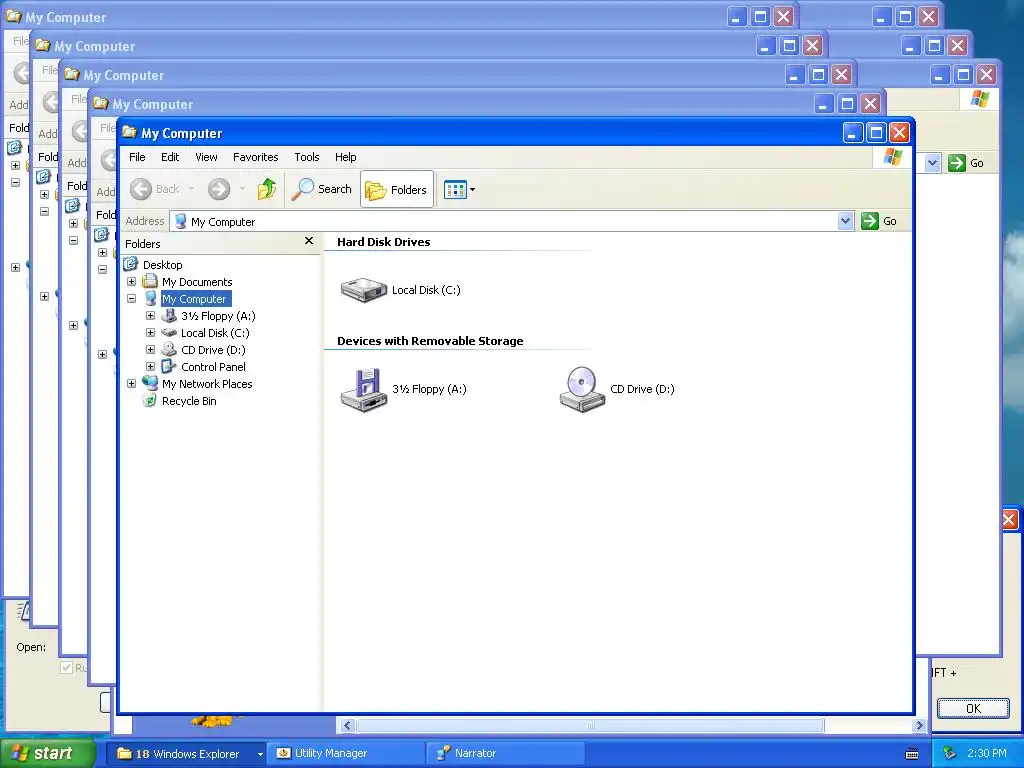Click the Go button beside address bar
Image resolution: width=1024 pixels, height=768 pixels.
pyautogui.click(x=880, y=221)
